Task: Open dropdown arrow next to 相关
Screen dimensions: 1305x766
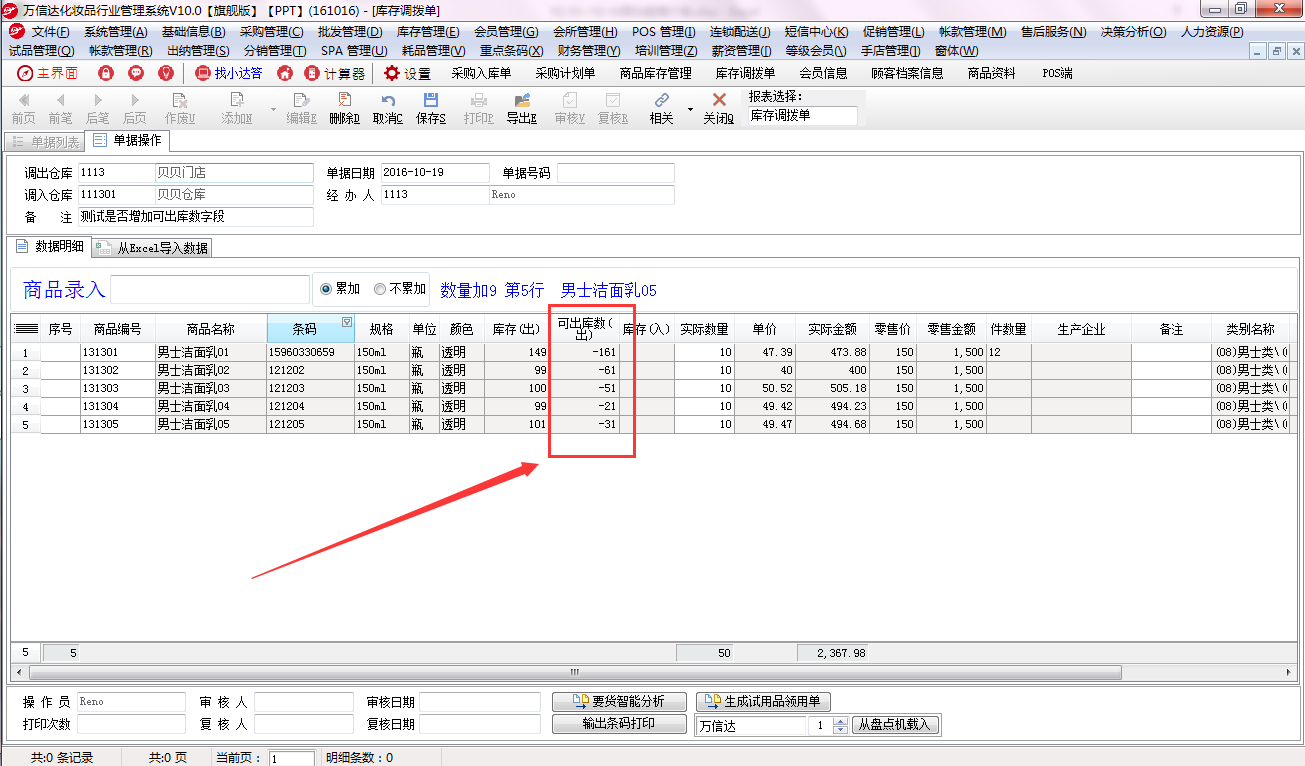Action: coord(690,108)
